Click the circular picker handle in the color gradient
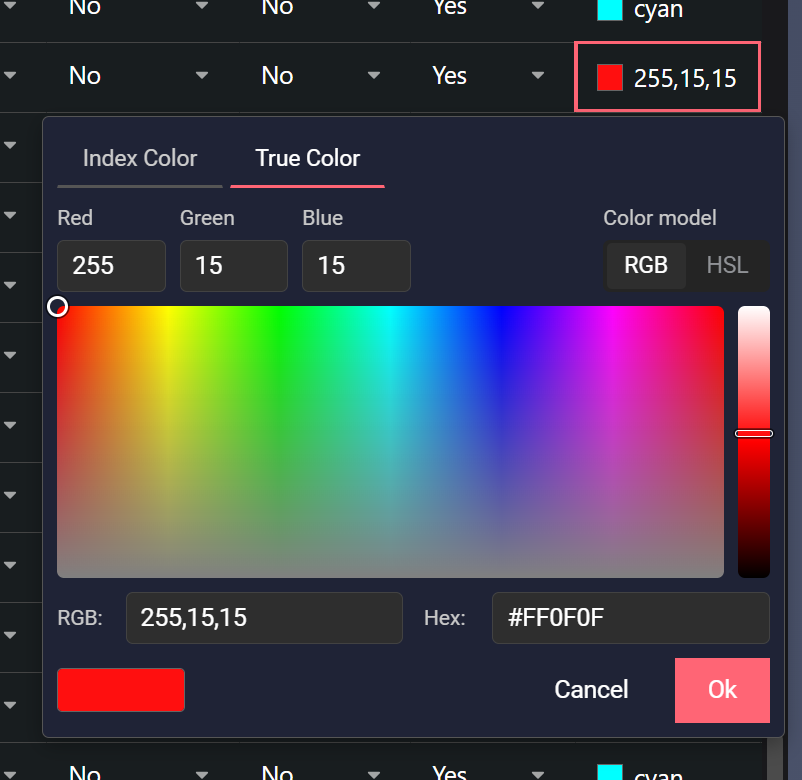The width and height of the screenshot is (802, 780). (x=57, y=307)
